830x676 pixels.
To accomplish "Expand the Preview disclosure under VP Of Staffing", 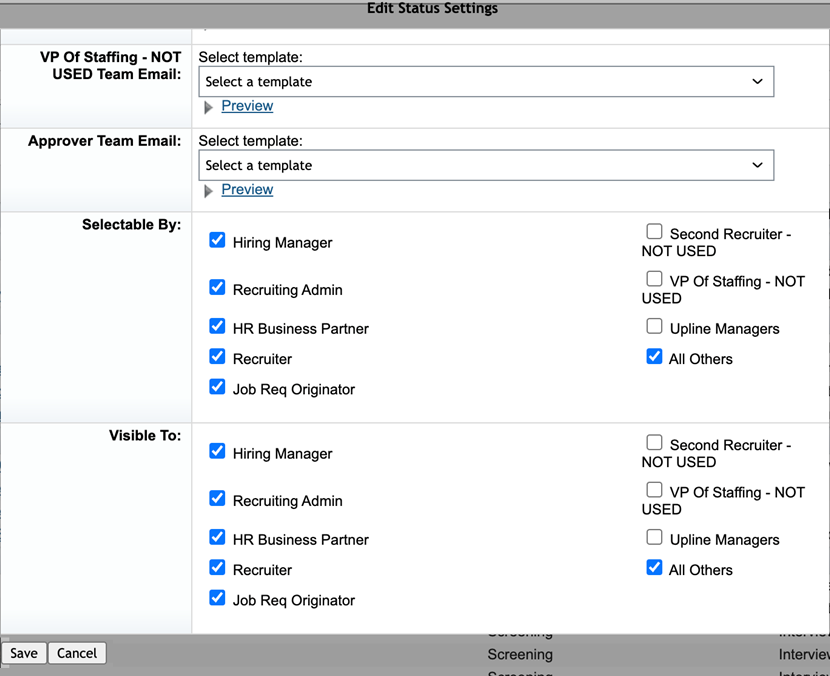I will (x=209, y=106).
